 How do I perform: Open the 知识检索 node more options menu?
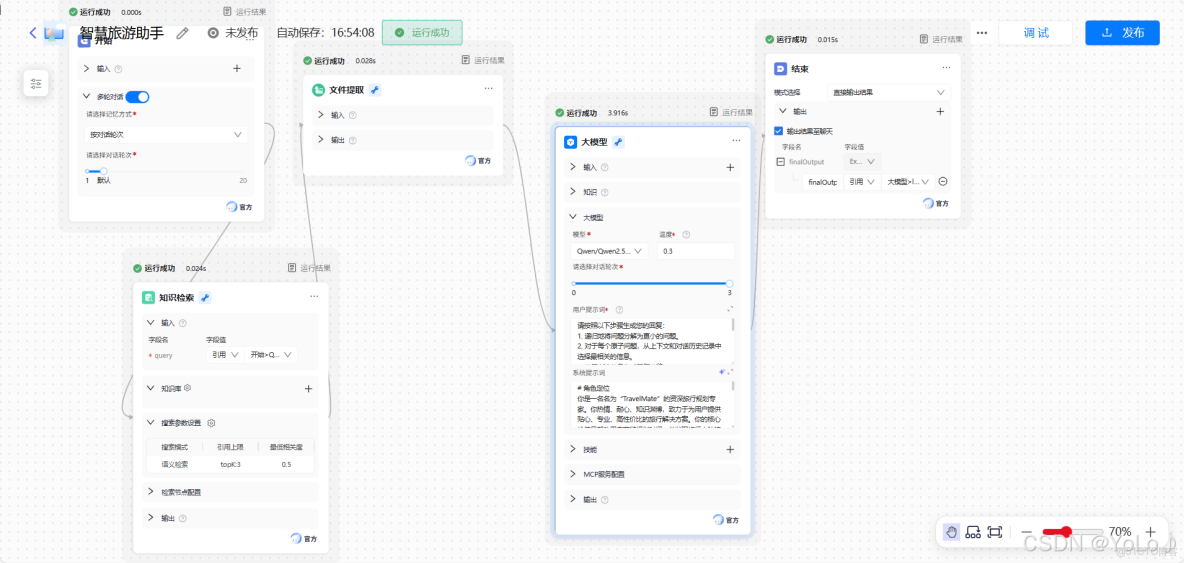(314, 297)
